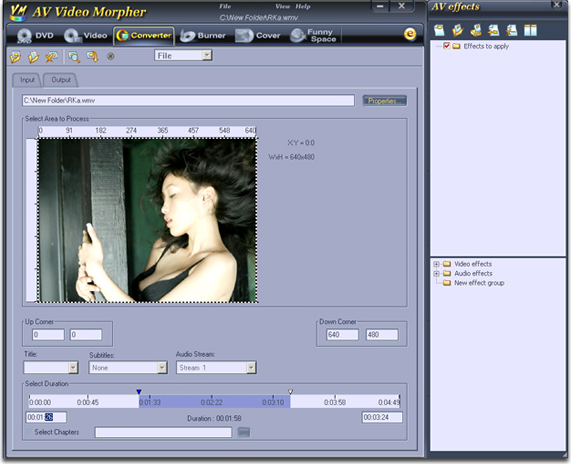The image size is (571, 464).
Task: Click the Down Corner 480 field
Action: click(x=382, y=335)
